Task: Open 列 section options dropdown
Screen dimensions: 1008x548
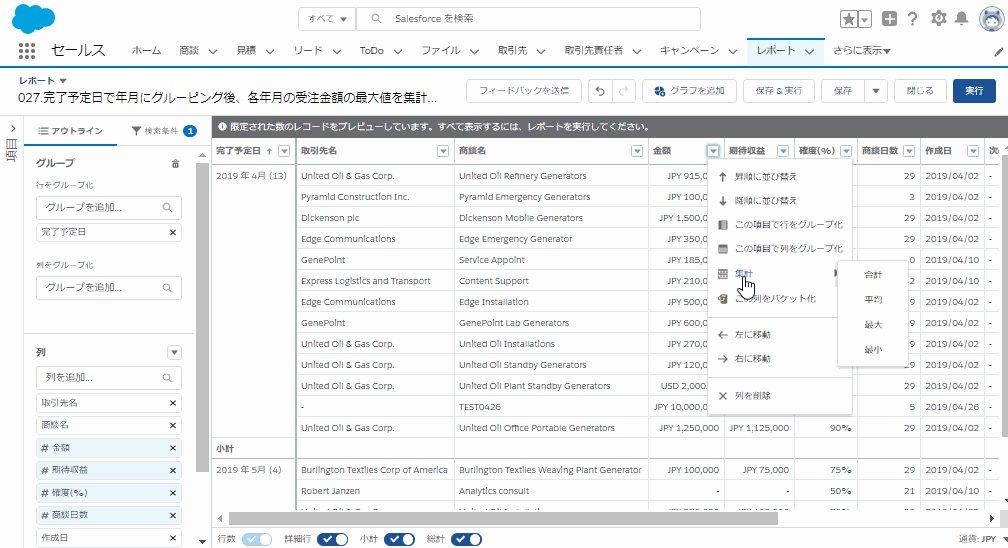Action: (174, 352)
